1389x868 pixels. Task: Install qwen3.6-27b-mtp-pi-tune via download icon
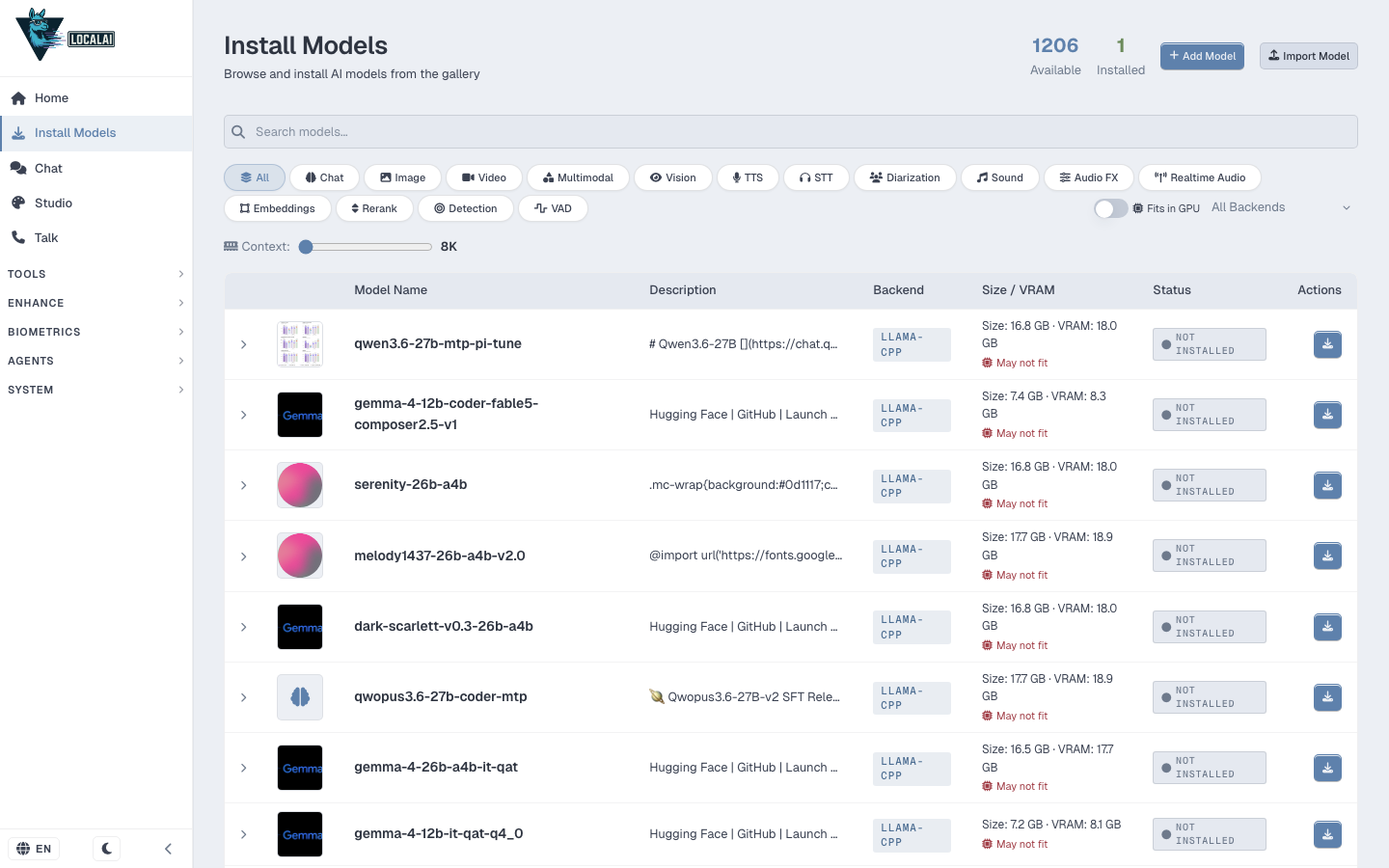point(1327,344)
